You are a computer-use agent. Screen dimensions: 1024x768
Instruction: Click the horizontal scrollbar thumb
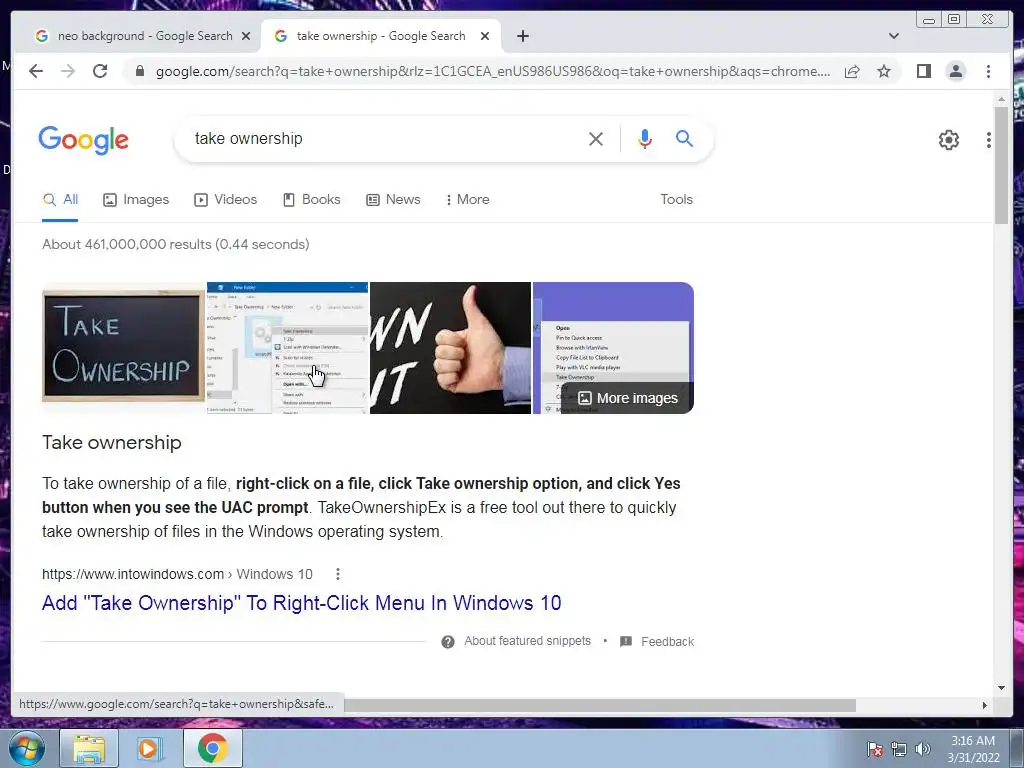[600, 705]
